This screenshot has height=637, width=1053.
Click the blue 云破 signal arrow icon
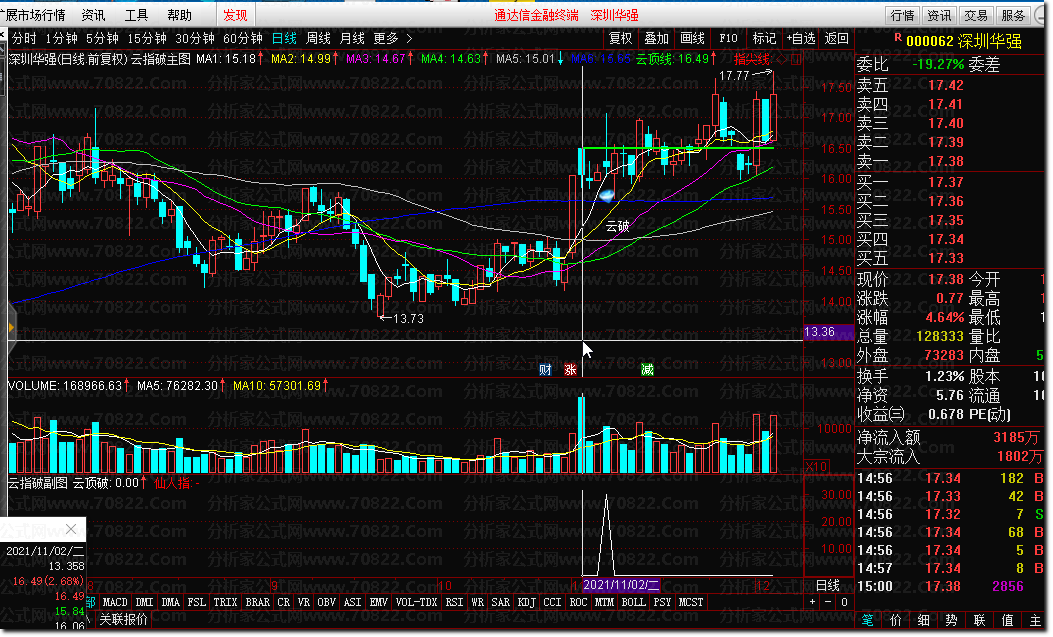(606, 196)
